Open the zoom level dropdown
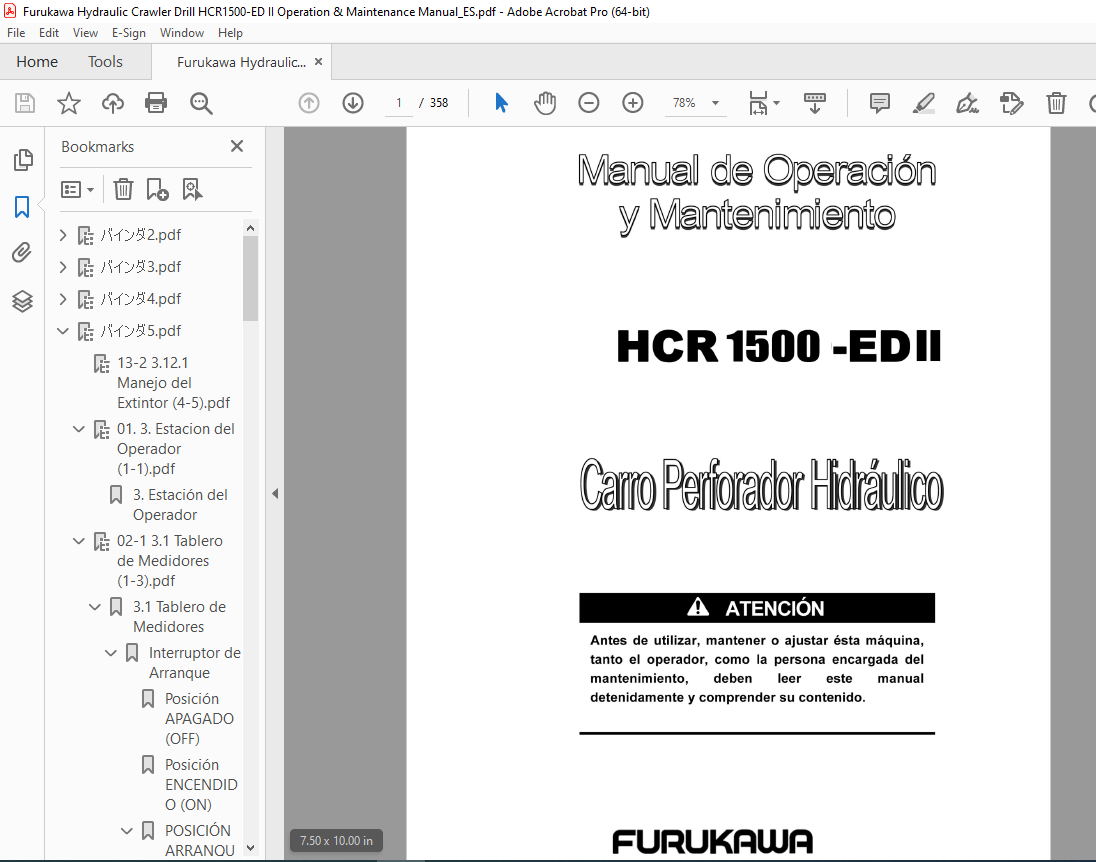The width and height of the screenshot is (1096, 862). pyautogui.click(x=715, y=103)
